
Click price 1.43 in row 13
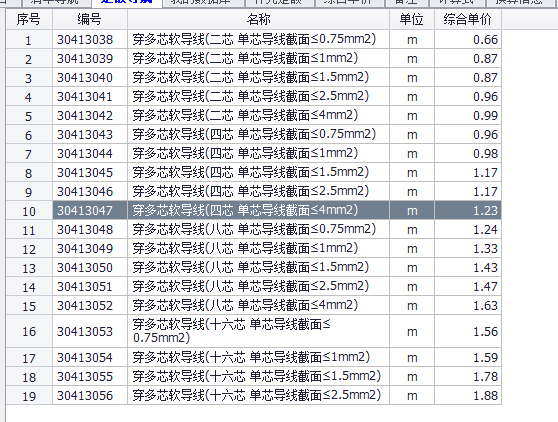(468, 268)
